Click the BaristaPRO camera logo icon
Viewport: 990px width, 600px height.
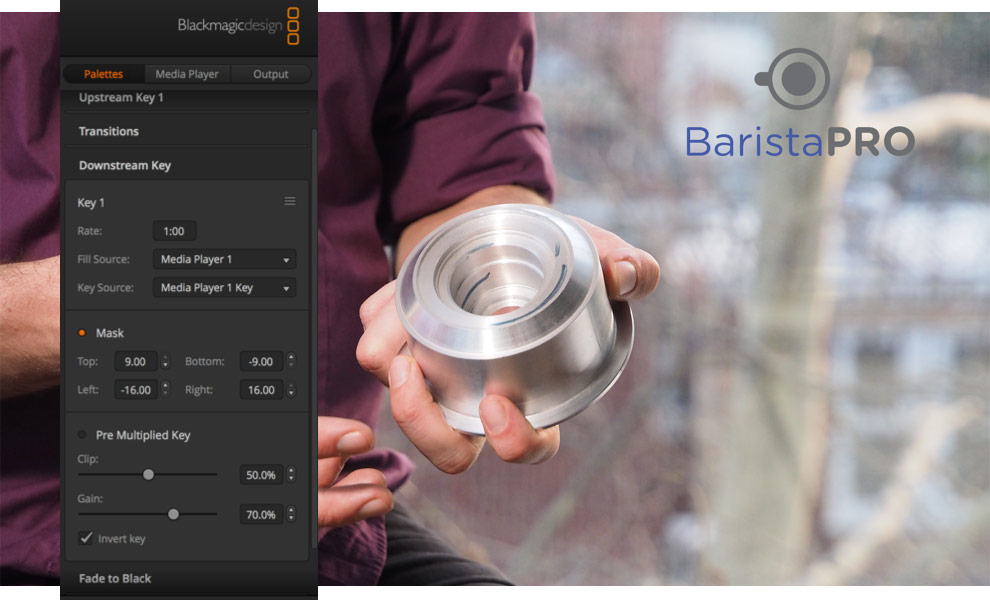[x=795, y=79]
